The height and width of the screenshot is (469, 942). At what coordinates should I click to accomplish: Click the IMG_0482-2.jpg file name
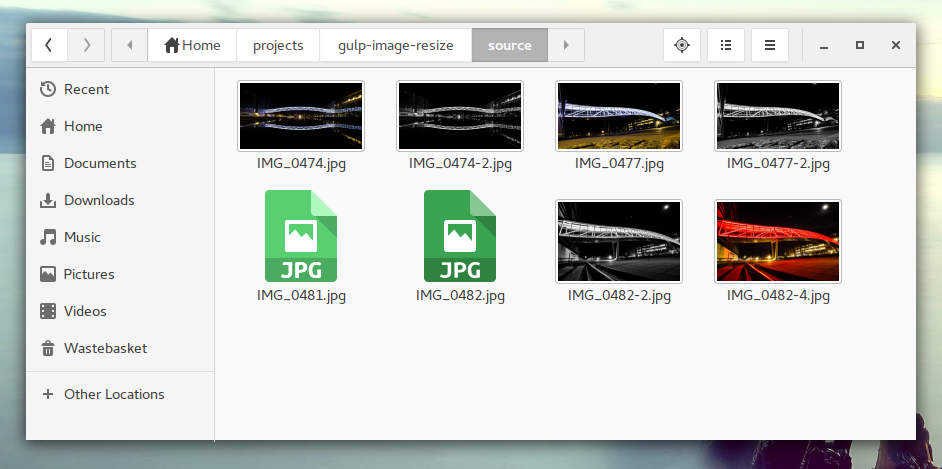click(619, 295)
